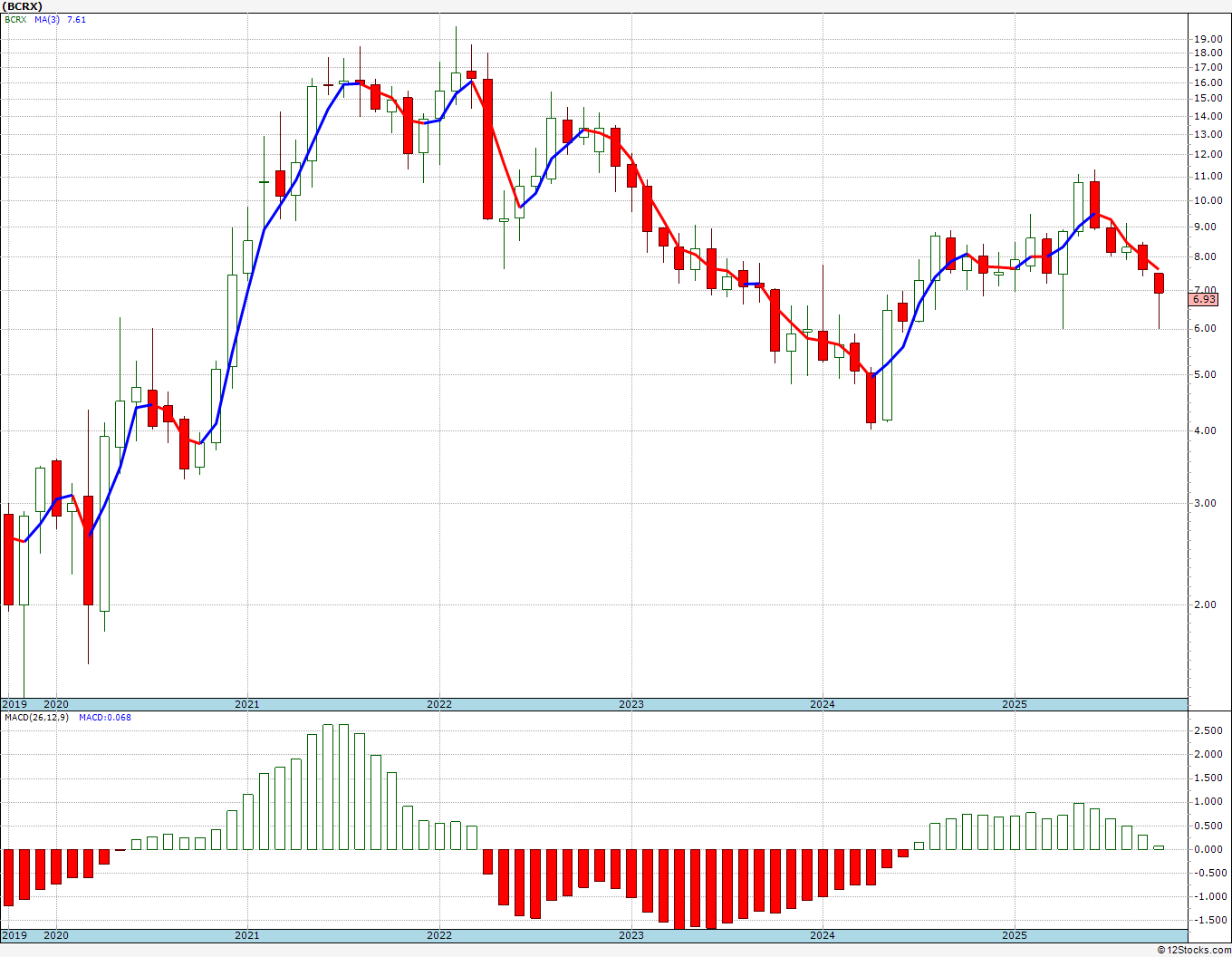Screen dimensions: 1232x957
Task: Click the 0.500 MACD axis label
Action: pos(1209,826)
